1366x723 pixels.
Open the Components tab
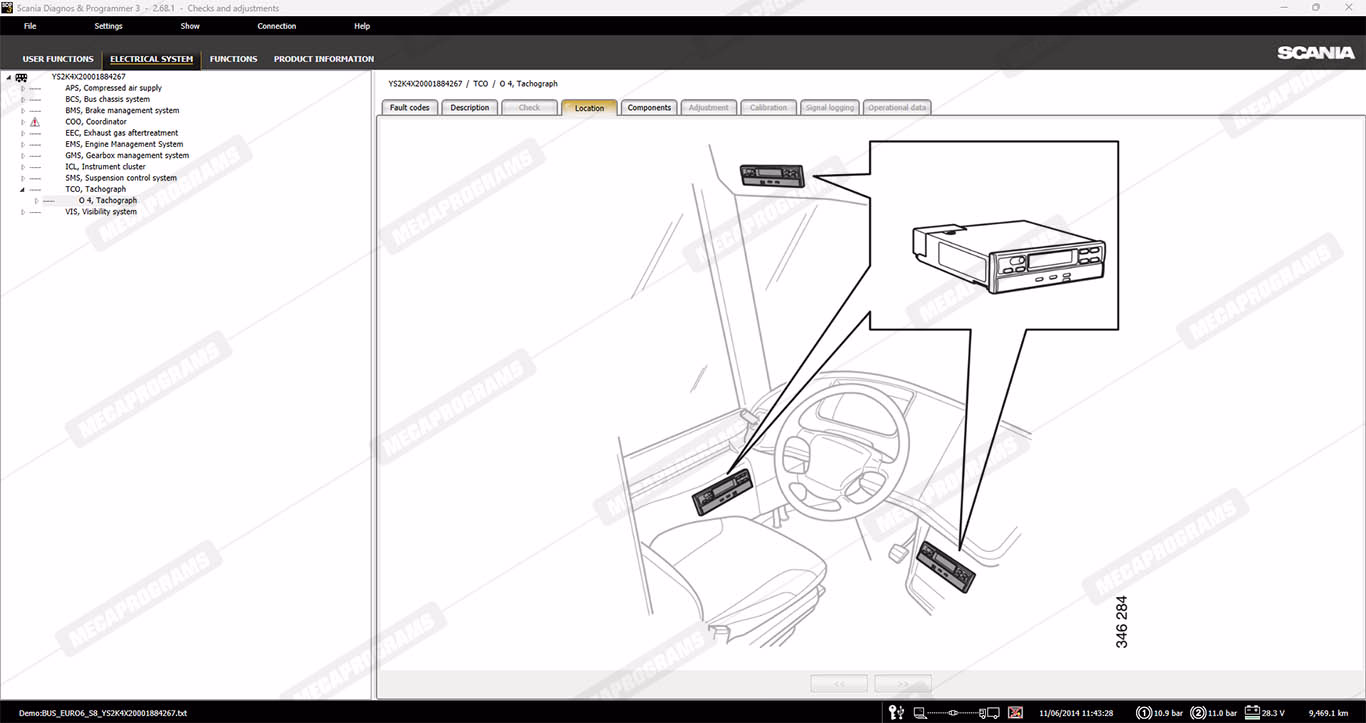click(649, 108)
